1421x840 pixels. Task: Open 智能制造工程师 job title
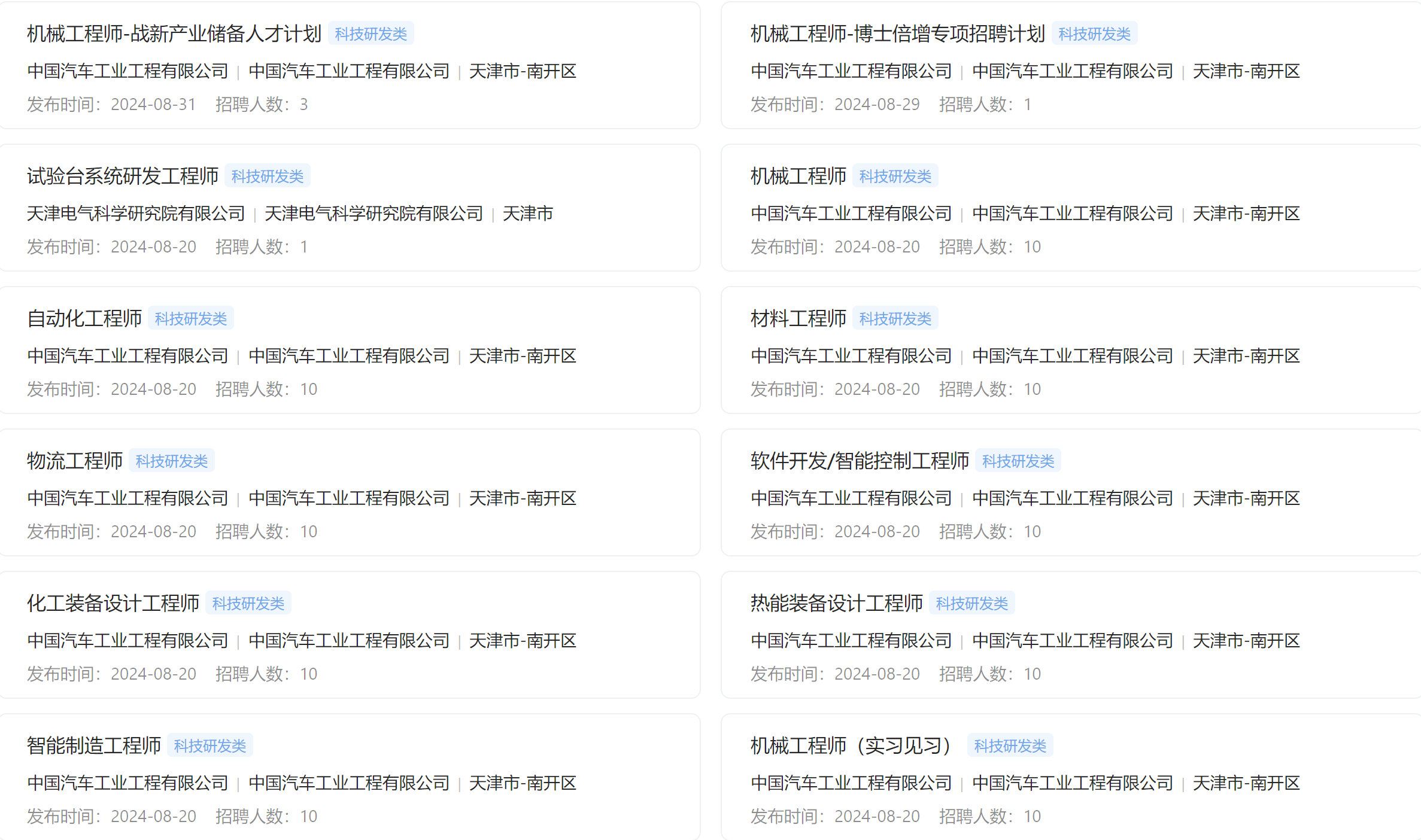pos(94,746)
